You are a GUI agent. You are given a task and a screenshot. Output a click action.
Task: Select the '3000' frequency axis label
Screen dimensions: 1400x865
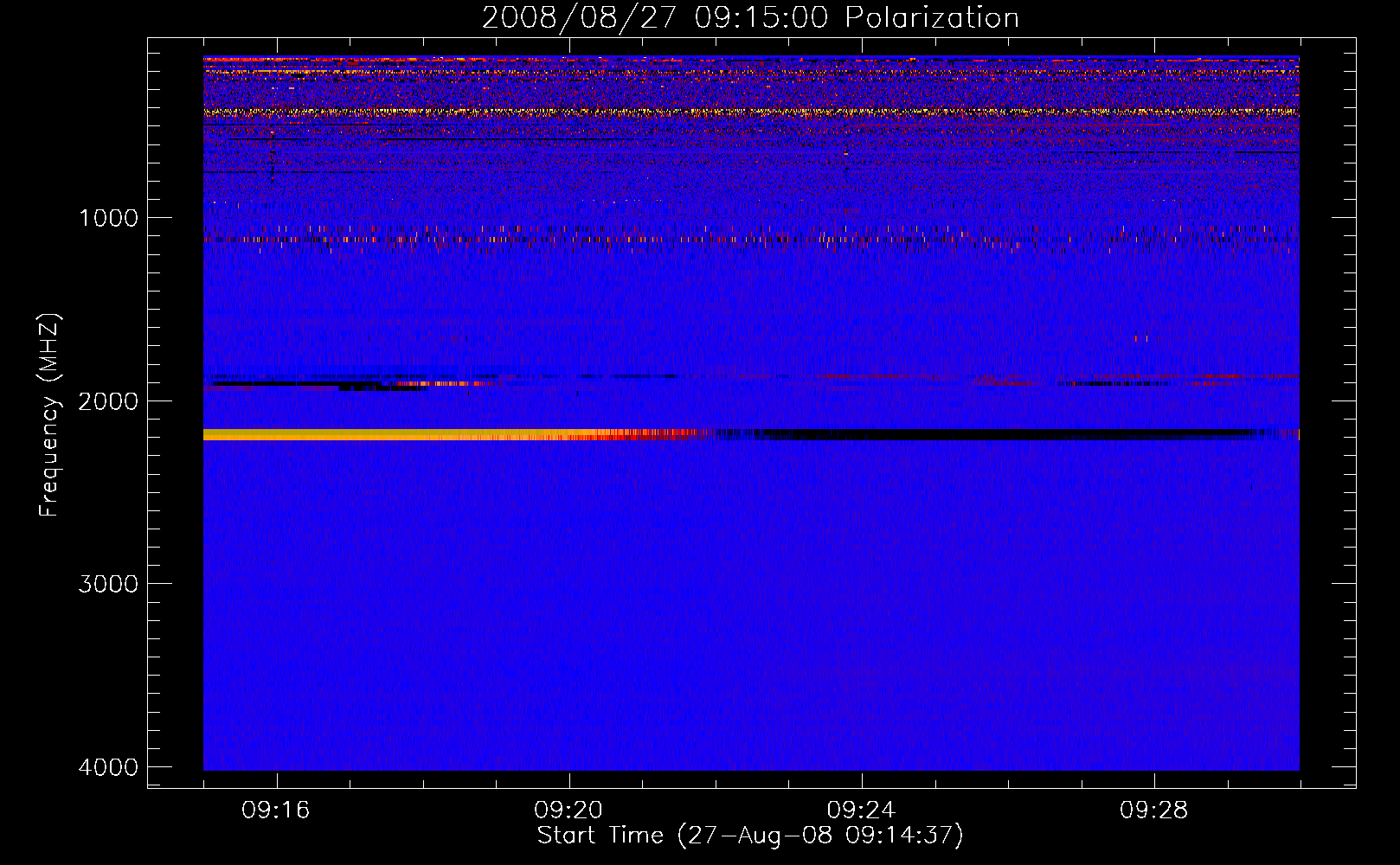click(x=109, y=584)
